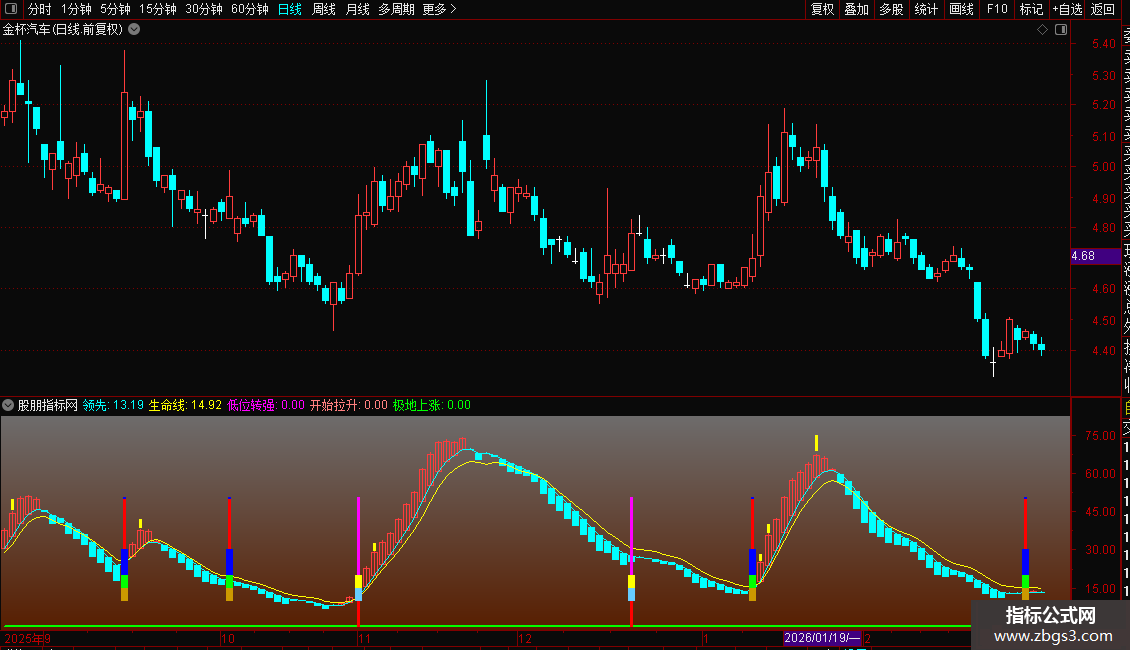Open the 画线 drawing tools
The image size is (1130, 650).
point(961,9)
